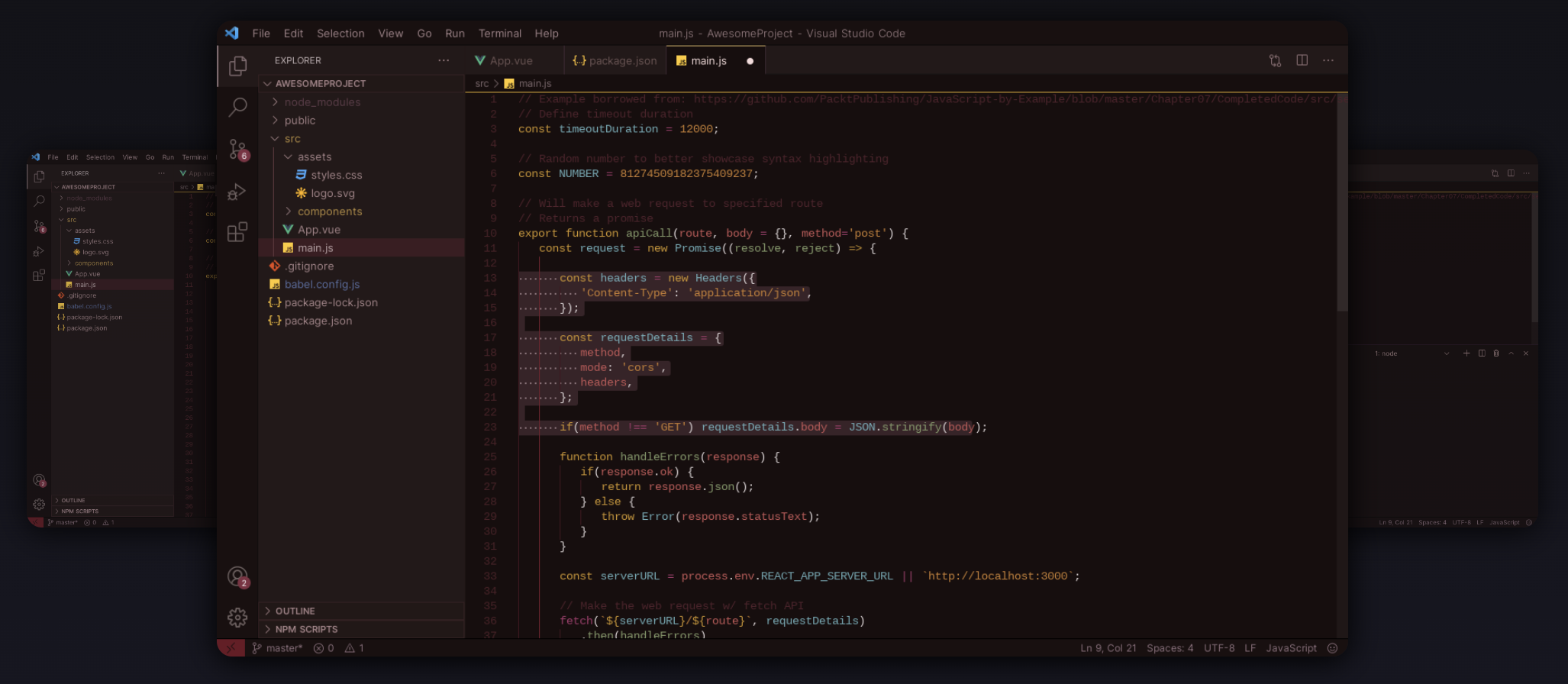Open the Extensions view
Screen dimensions: 1568x684
click(x=237, y=231)
